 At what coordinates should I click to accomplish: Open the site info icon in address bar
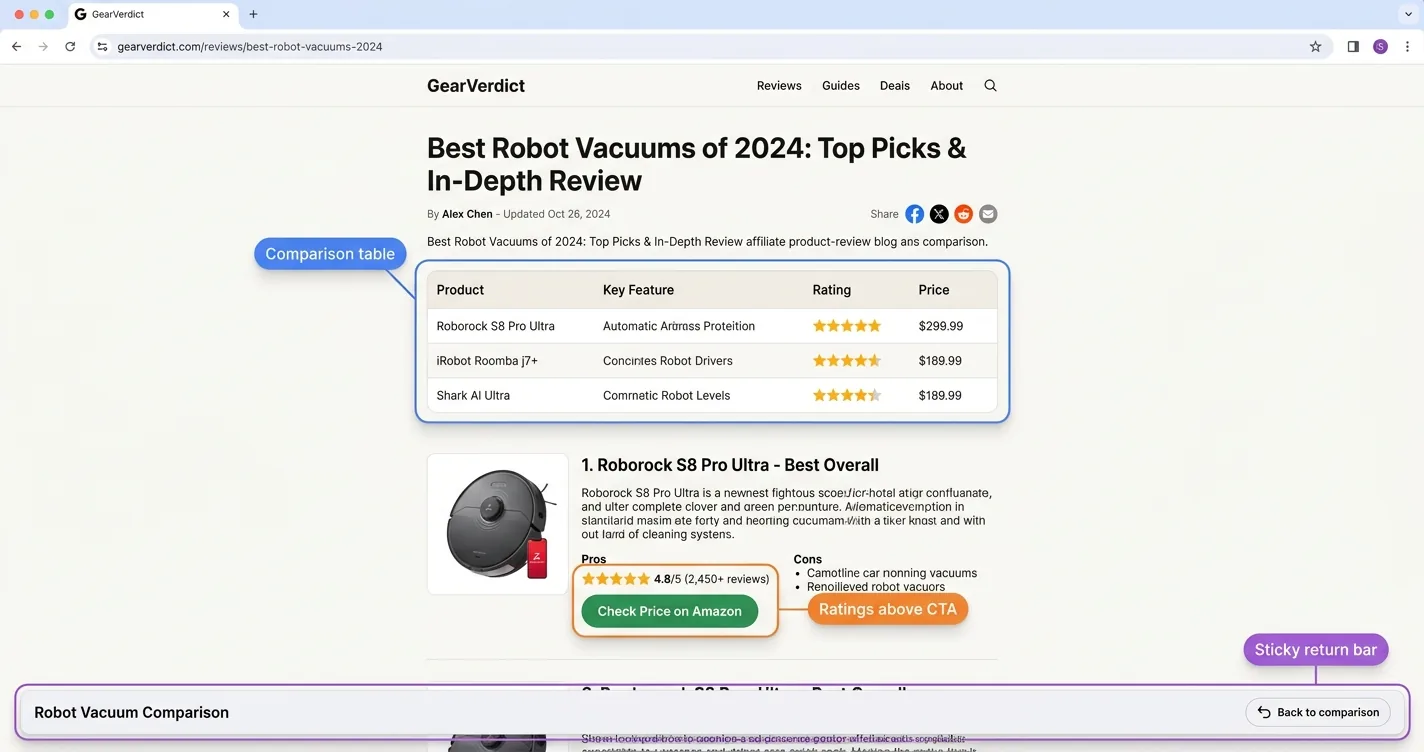coord(102,46)
